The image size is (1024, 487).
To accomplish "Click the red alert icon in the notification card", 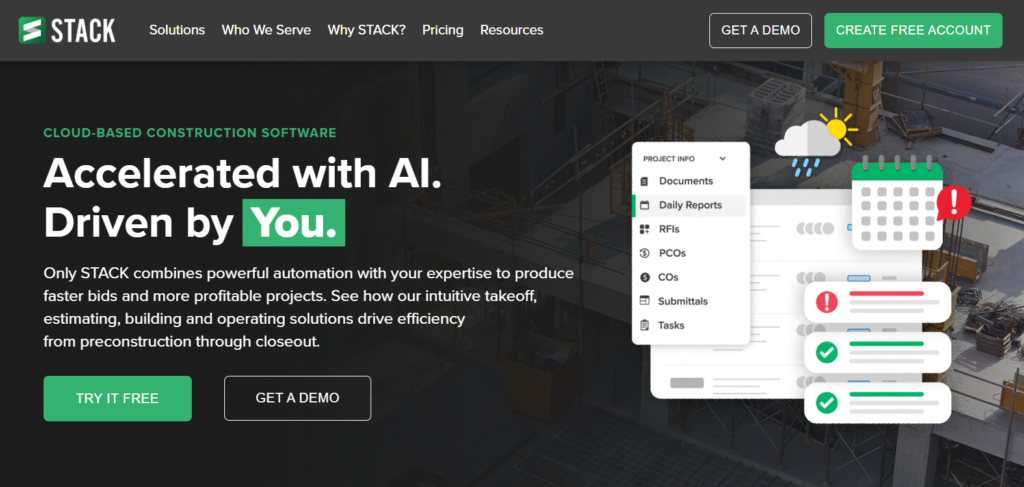I will click(x=827, y=302).
